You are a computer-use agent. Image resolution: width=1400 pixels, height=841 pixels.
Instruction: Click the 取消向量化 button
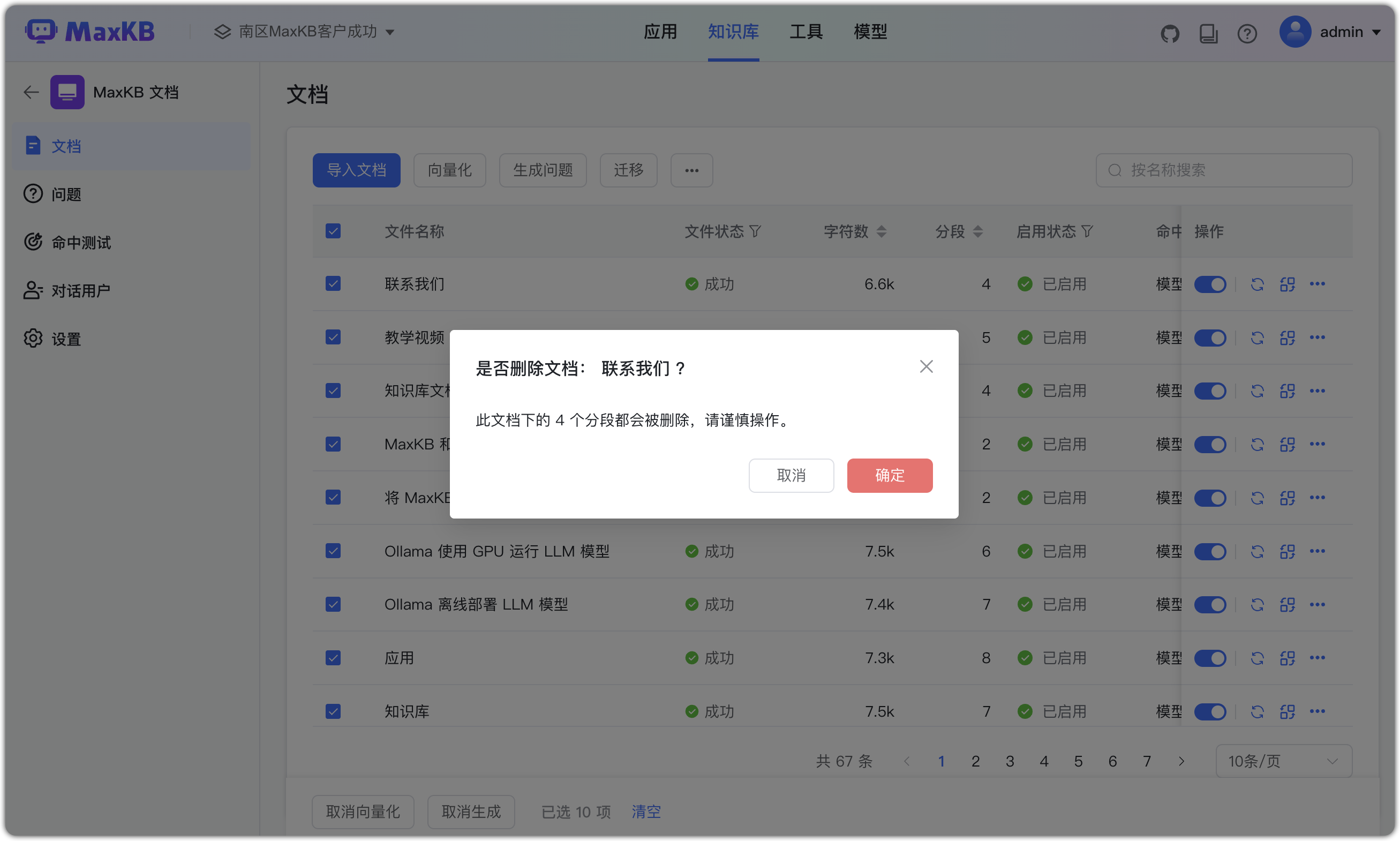pos(363,812)
